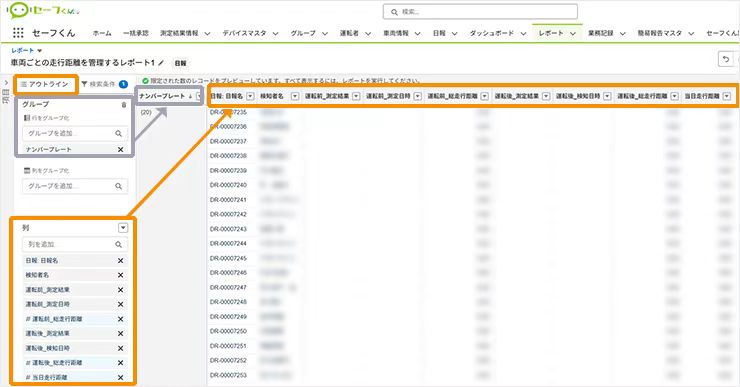Open the 簡易報告マスタ nav tab

point(660,34)
